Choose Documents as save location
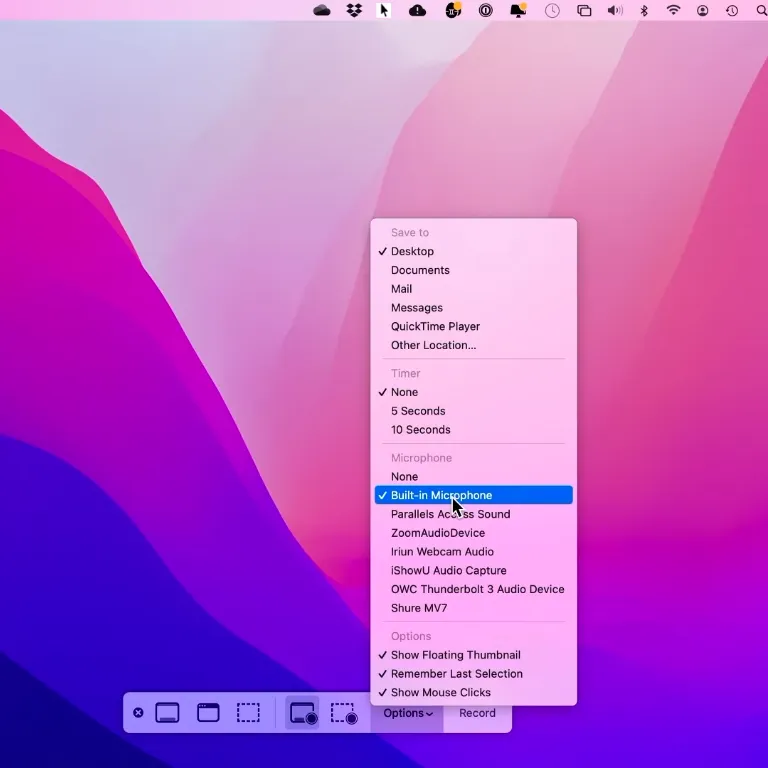The height and width of the screenshot is (768, 768). (x=474, y=270)
